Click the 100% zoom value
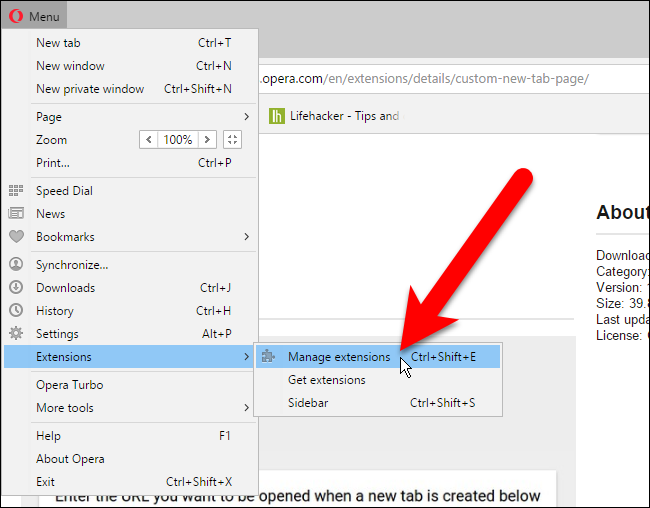Viewport: 650px width, 508px height. click(x=177, y=140)
